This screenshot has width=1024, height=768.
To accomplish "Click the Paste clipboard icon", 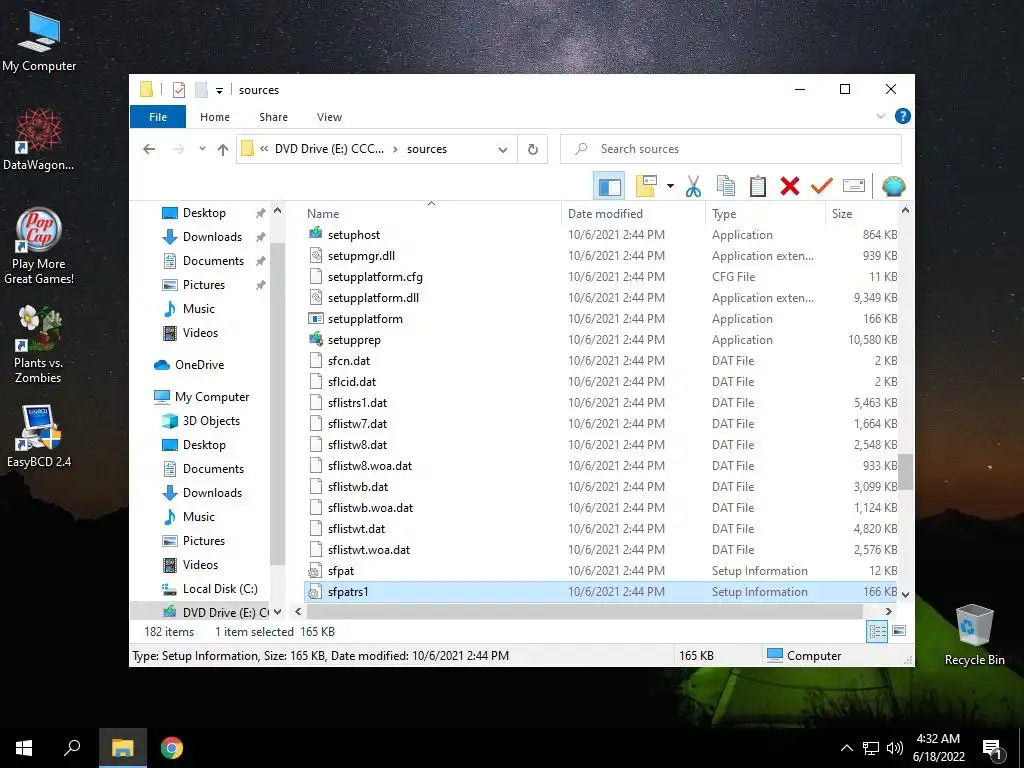I will coord(758,187).
